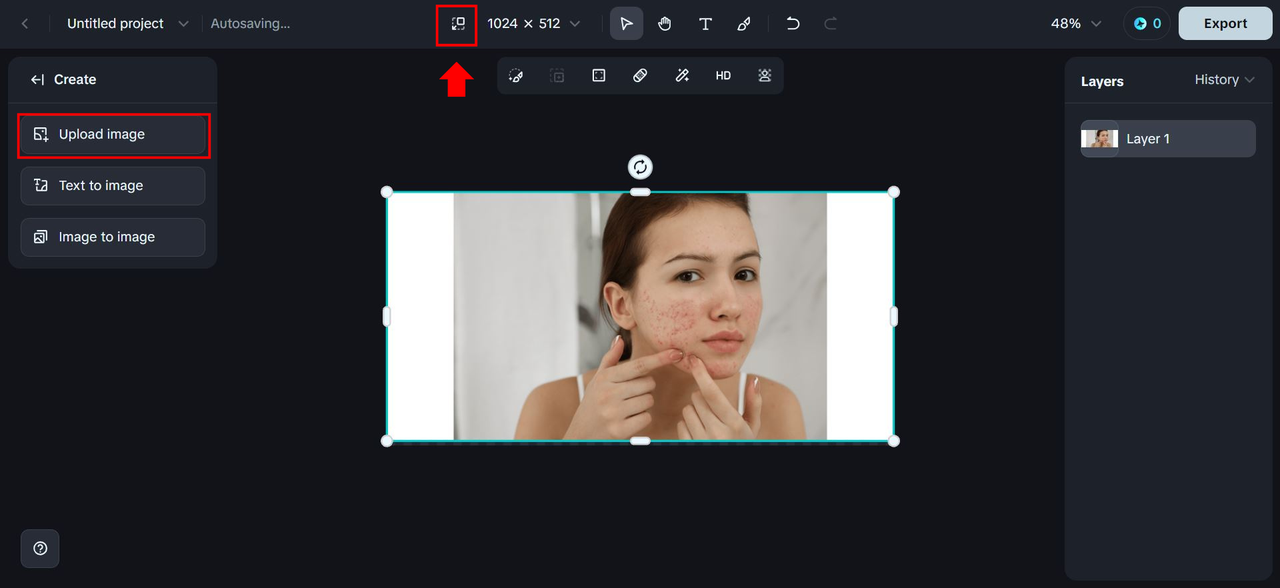
Task: Click the Redo arrow
Action: [x=830, y=23]
